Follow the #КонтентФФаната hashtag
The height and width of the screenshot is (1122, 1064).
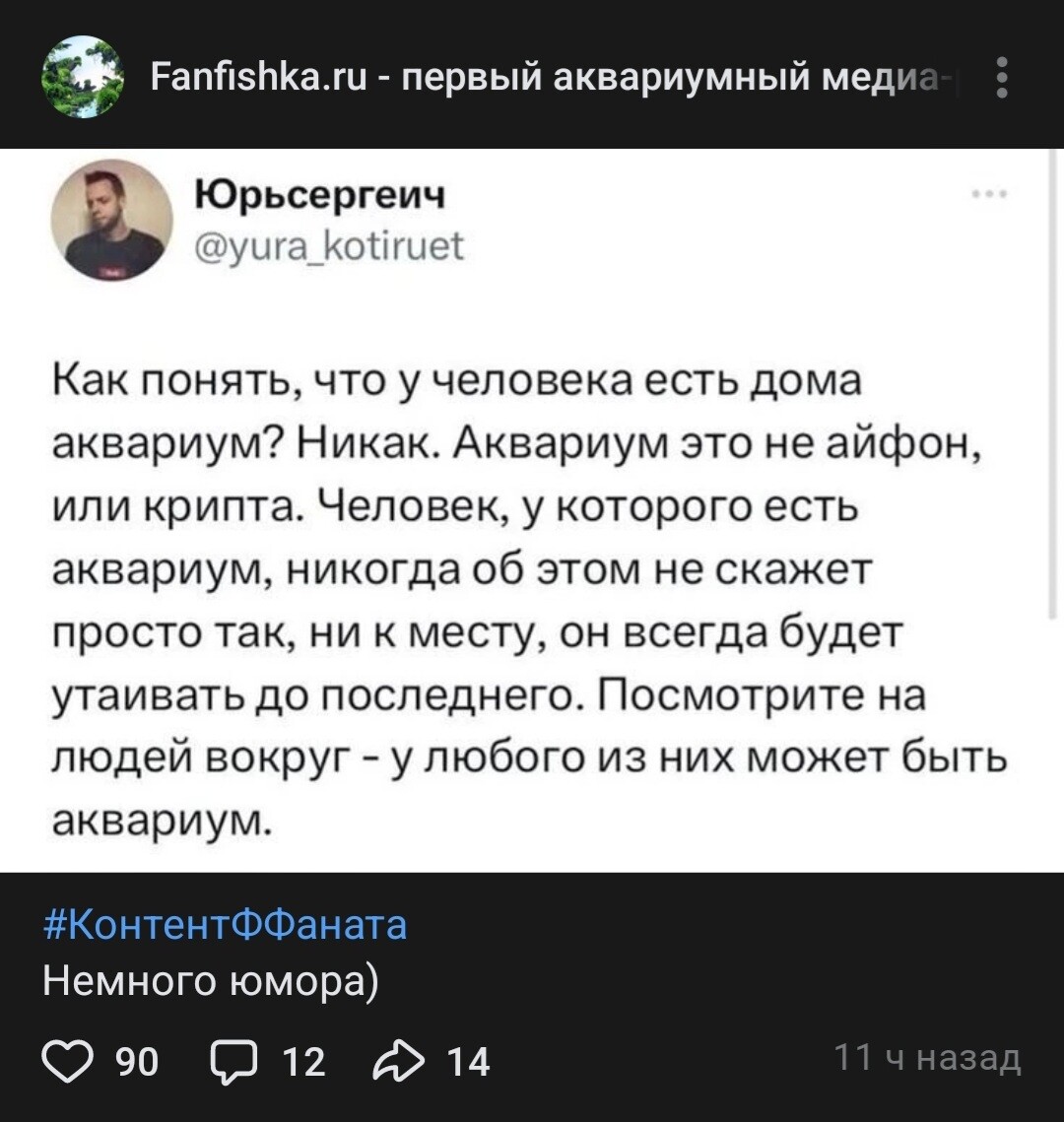click(x=226, y=925)
